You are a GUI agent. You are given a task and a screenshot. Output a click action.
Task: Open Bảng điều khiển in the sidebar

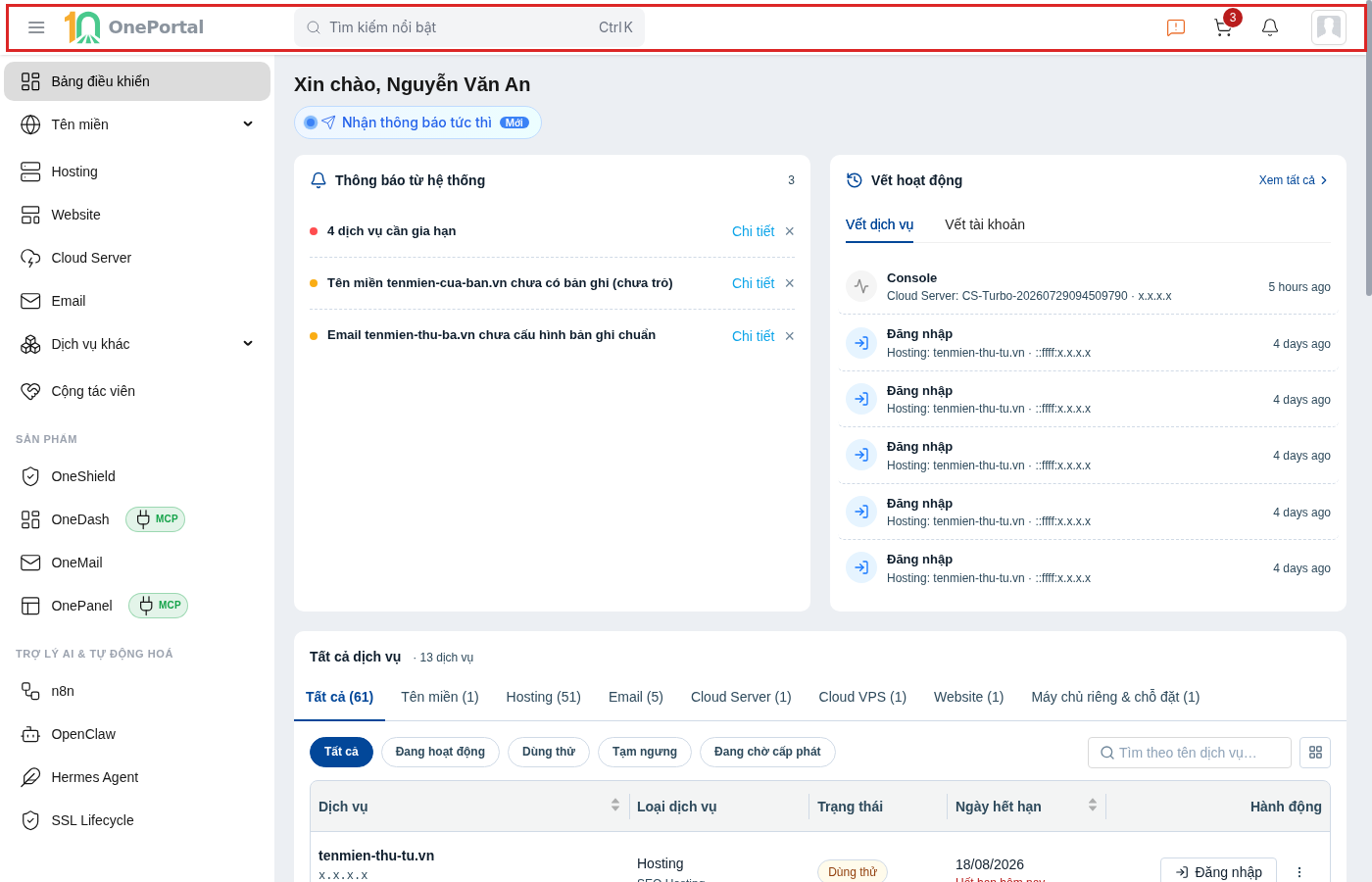point(137,81)
